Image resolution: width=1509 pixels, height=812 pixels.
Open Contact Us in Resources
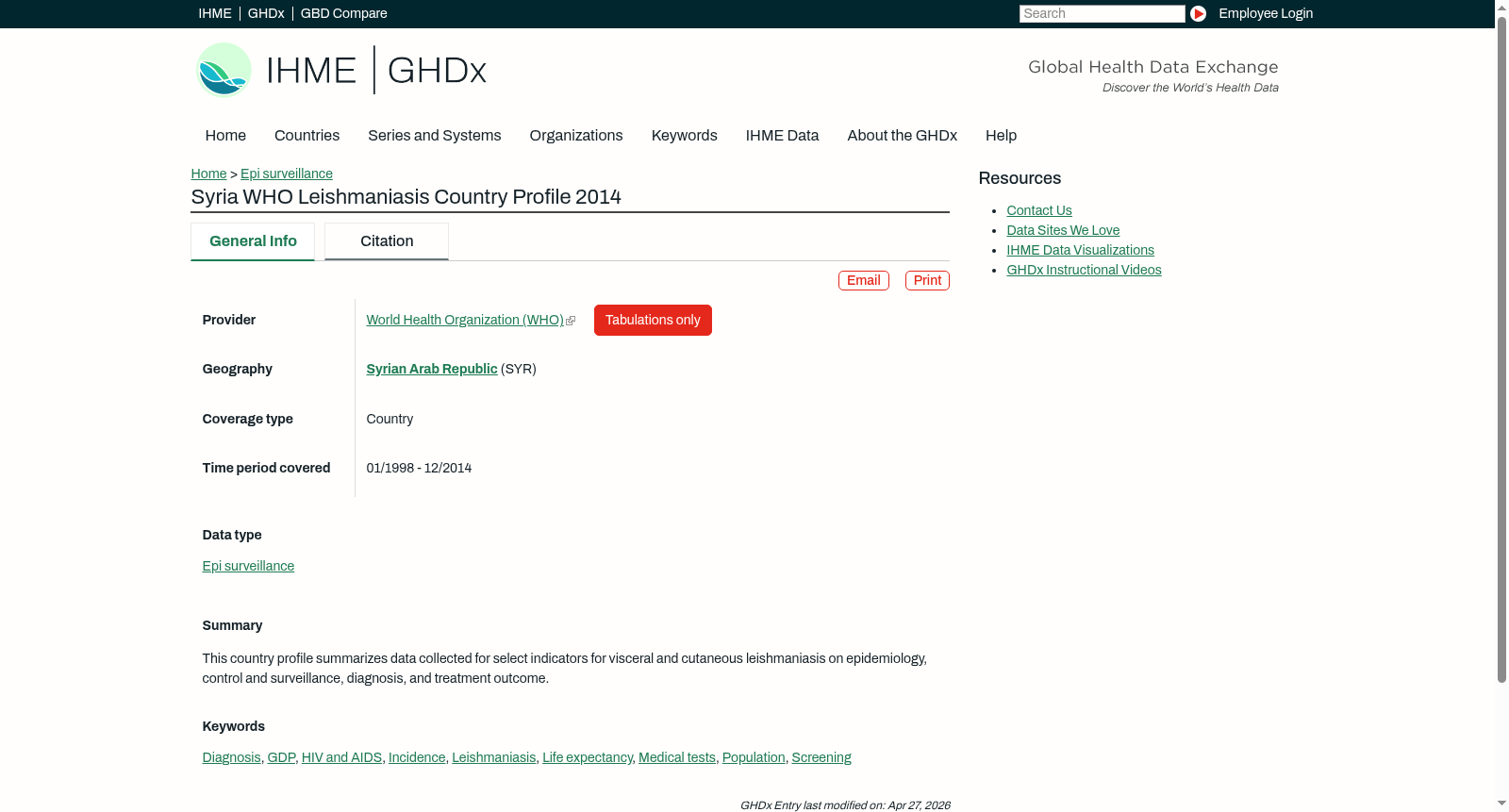1039,210
